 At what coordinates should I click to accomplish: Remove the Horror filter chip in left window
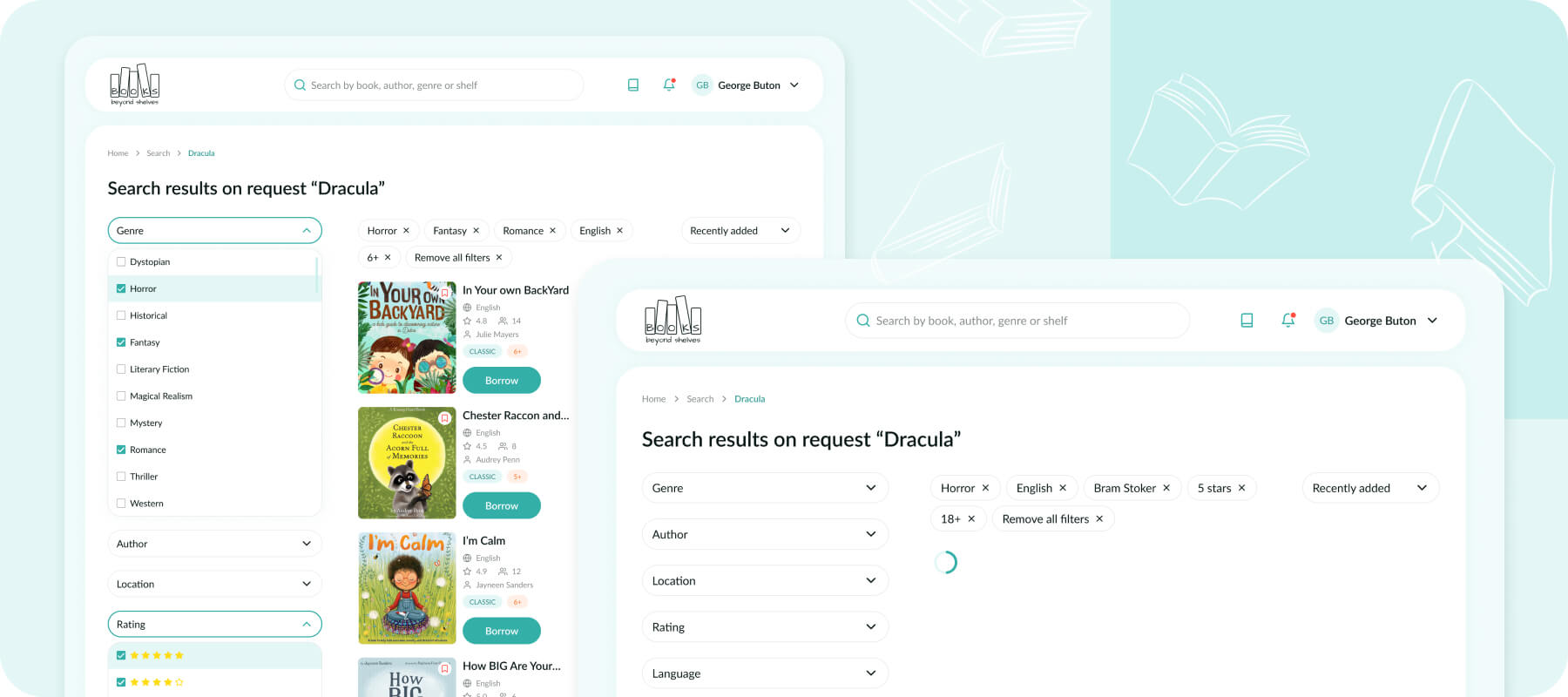[x=406, y=231]
